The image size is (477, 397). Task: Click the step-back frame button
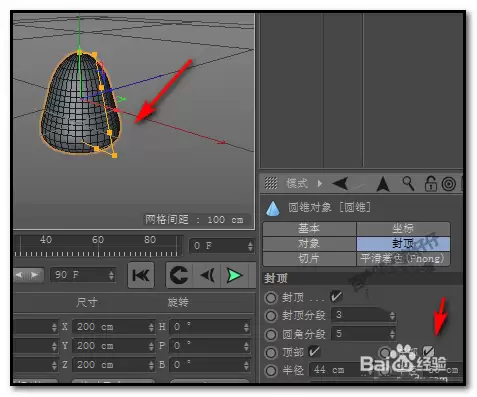click(207, 275)
